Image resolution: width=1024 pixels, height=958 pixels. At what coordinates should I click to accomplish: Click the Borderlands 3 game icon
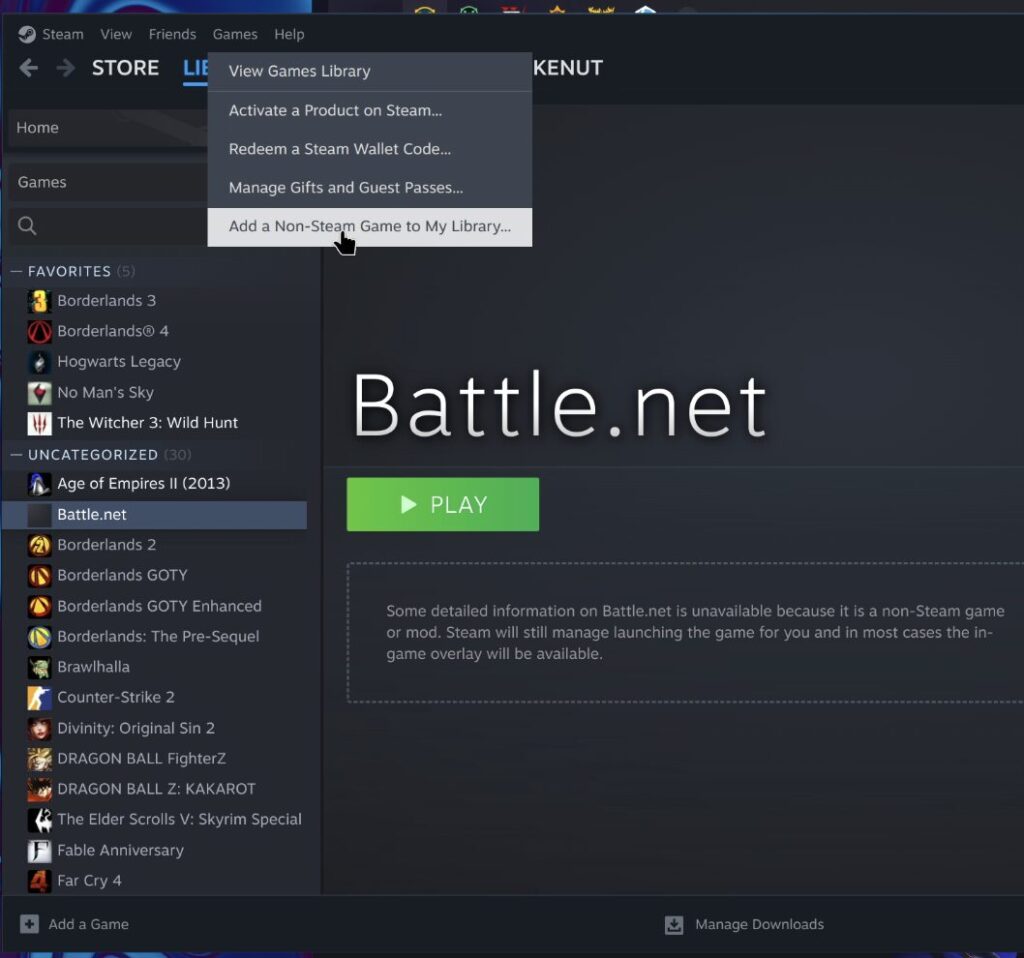point(39,301)
